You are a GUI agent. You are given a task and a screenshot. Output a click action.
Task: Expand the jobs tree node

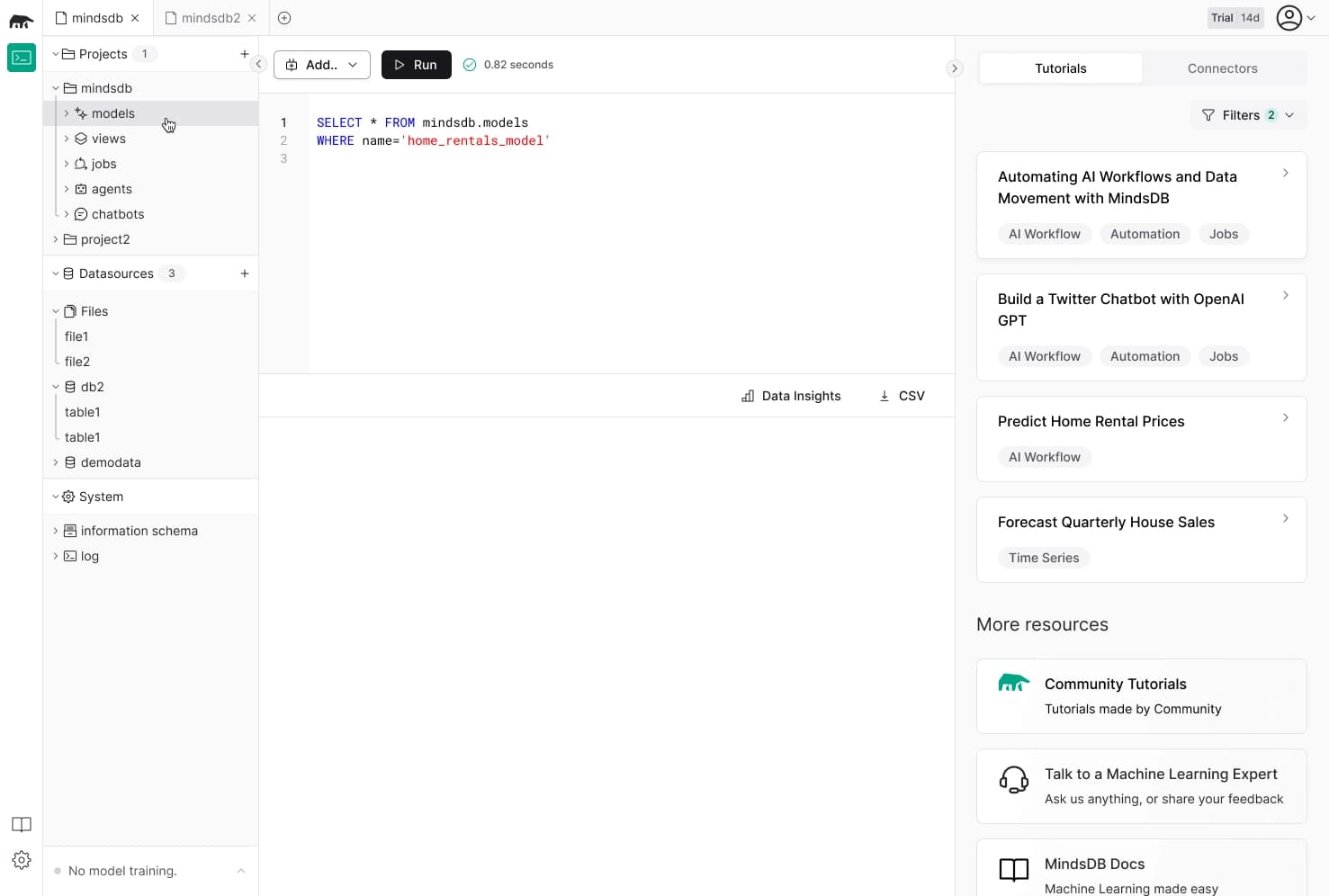coord(67,164)
